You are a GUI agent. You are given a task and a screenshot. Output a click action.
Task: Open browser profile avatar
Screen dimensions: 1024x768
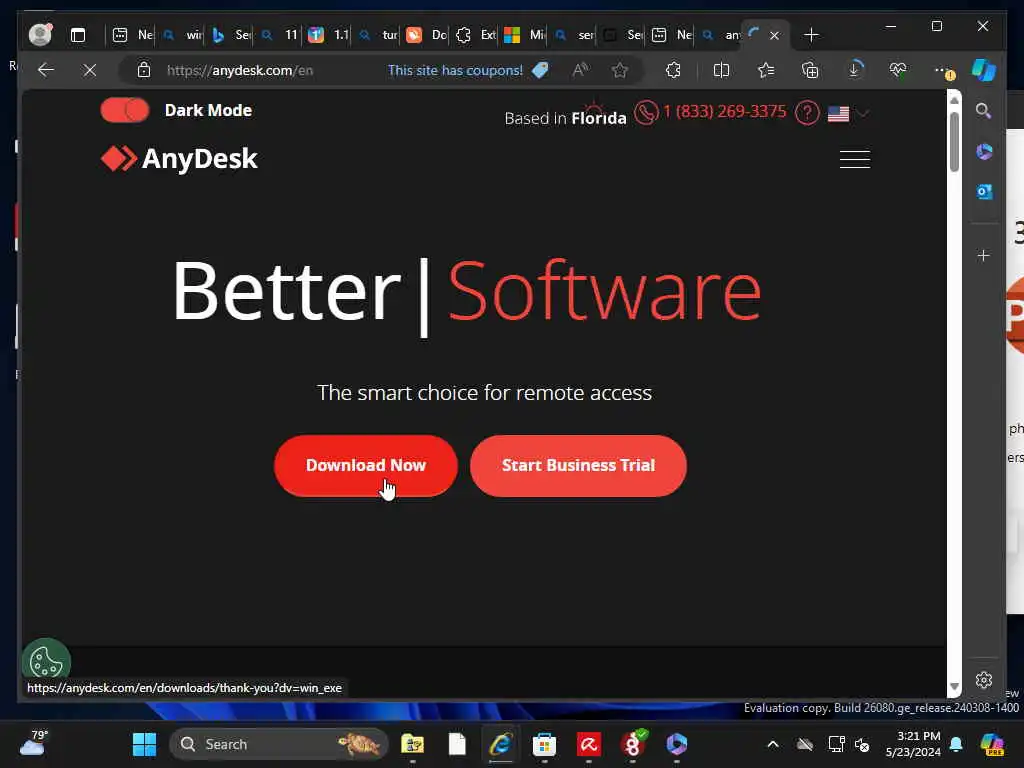tap(40, 34)
